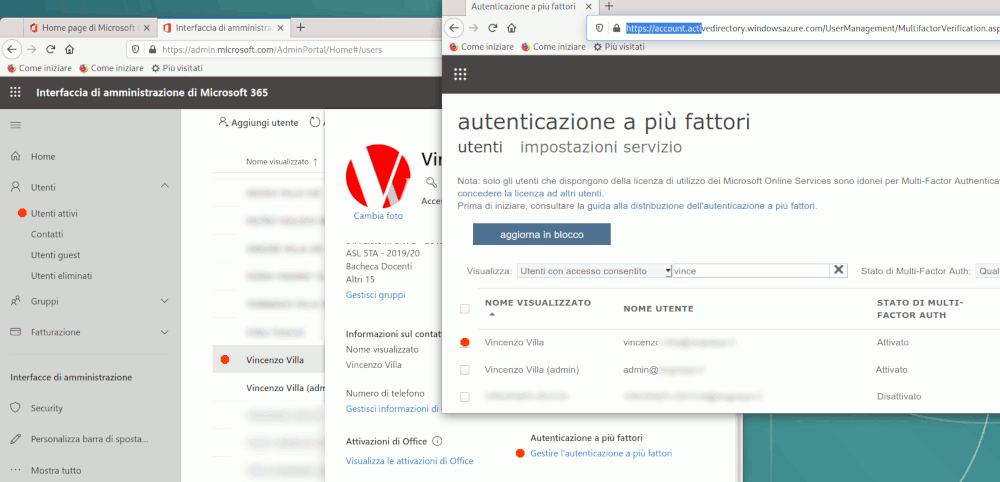Click Cambia foto link under profile picture
The image size is (1000, 482).
tap(378, 216)
